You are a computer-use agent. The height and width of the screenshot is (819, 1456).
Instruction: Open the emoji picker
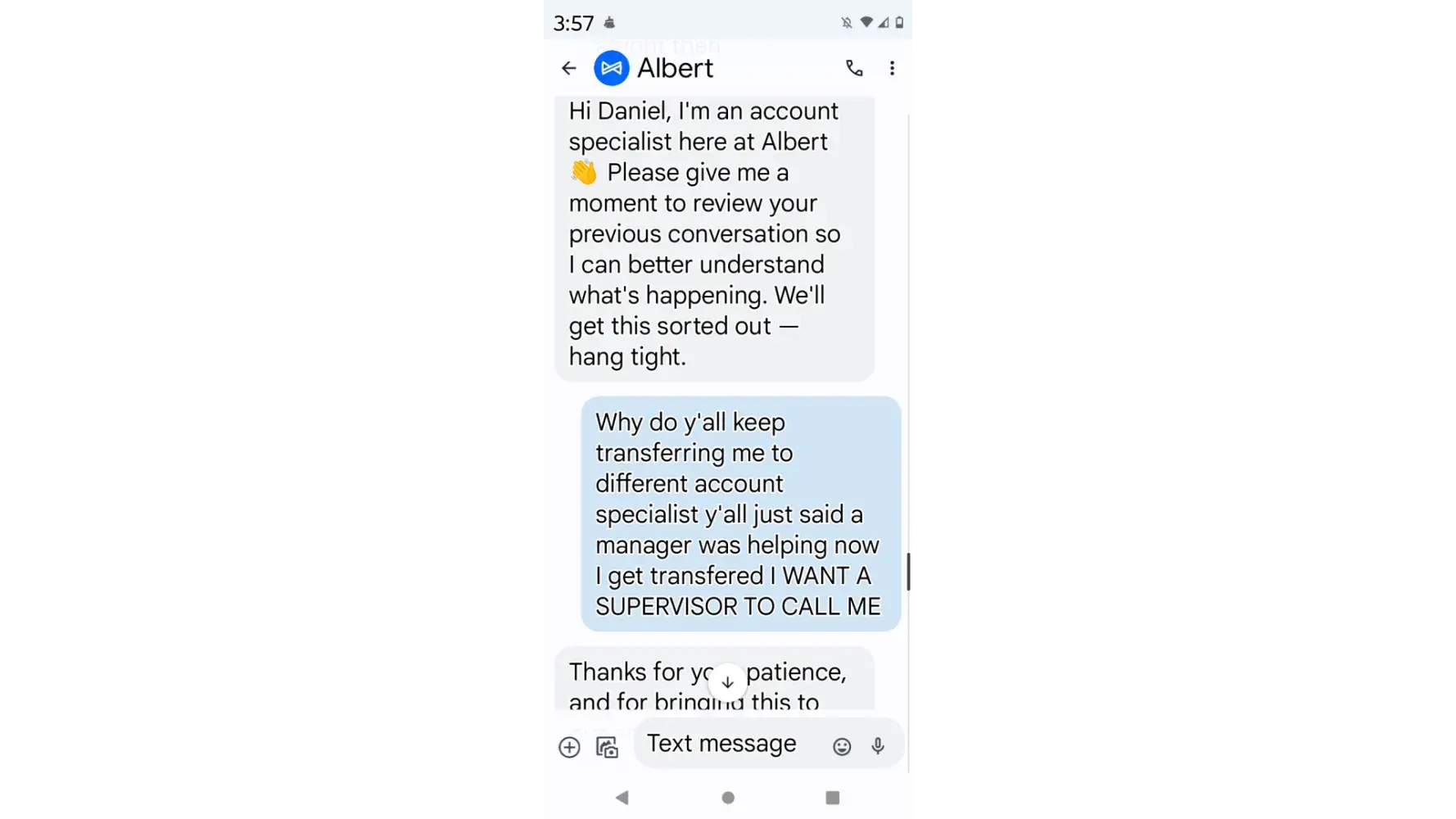pos(842,746)
